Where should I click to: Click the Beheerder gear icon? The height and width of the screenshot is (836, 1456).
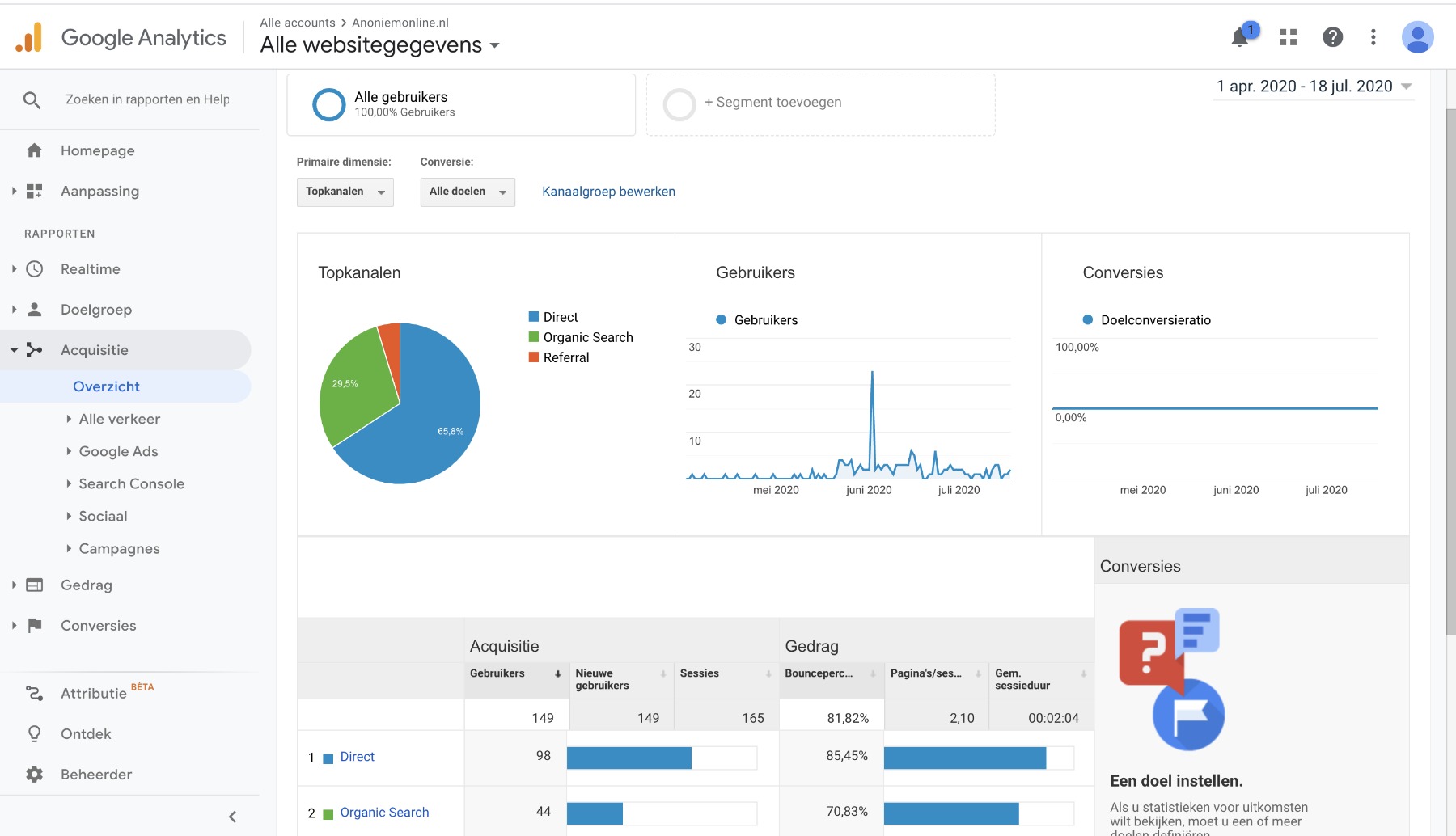[34, 774]
